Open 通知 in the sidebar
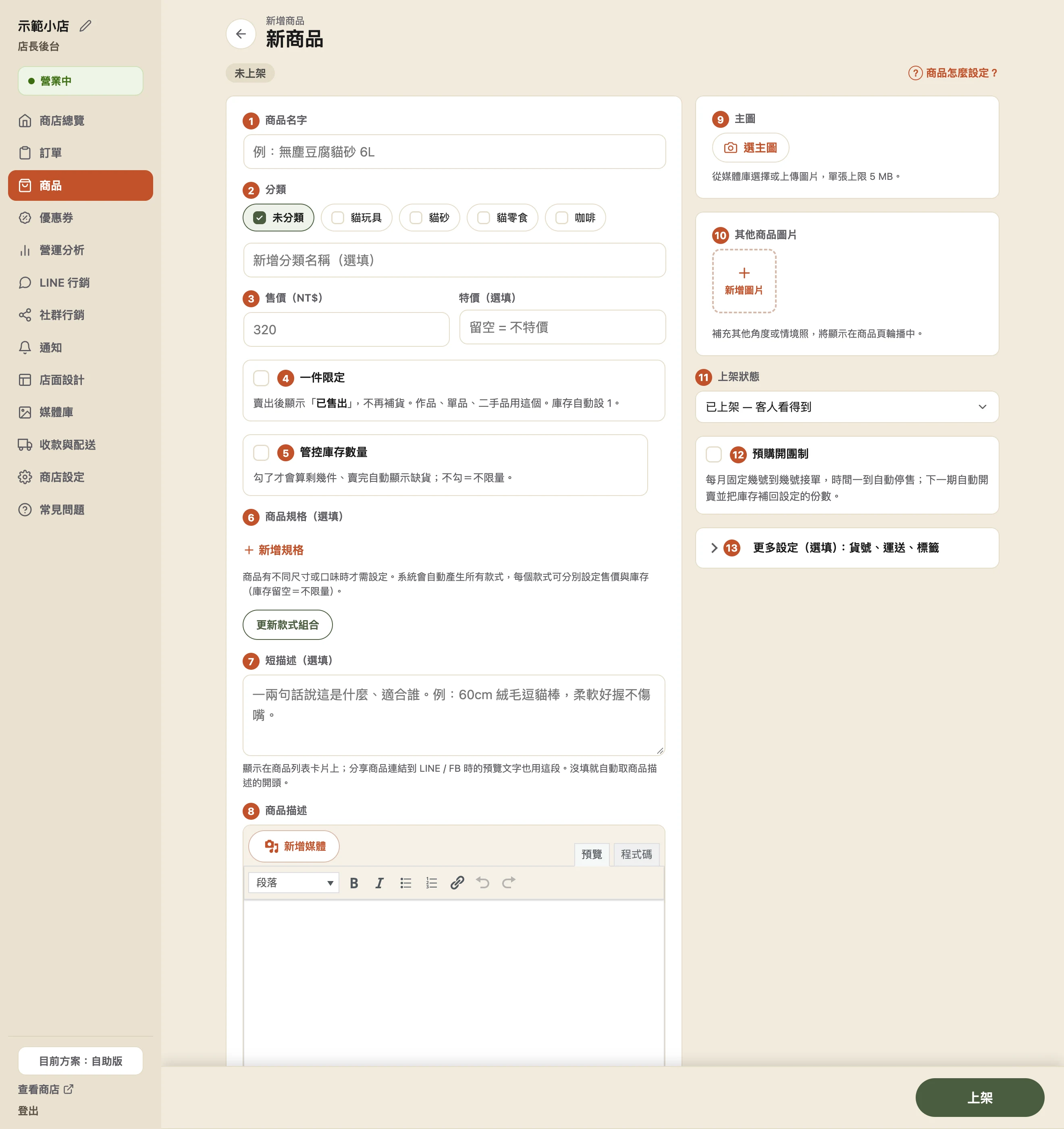Screen dimensions: 1064x1129 (x=81, y=348)
